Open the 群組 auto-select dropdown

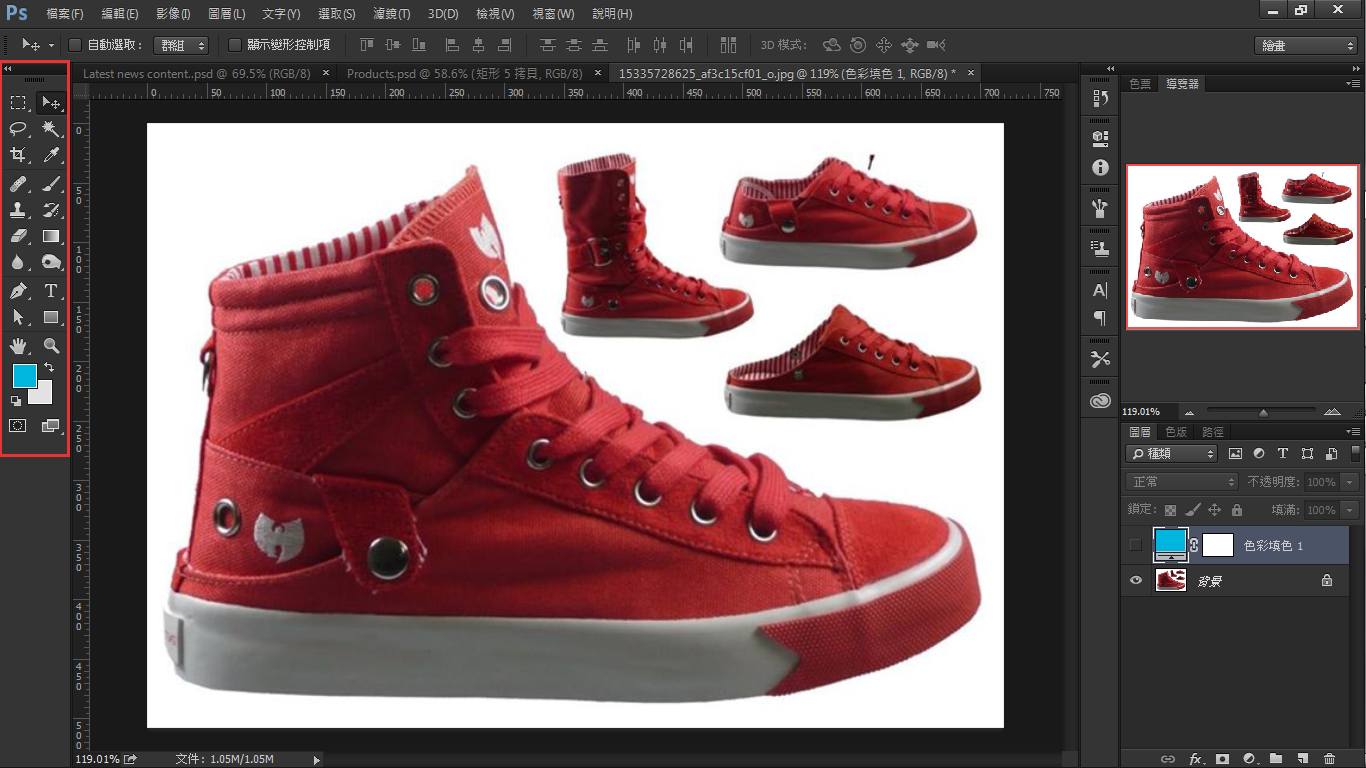[x=180, y=45]
